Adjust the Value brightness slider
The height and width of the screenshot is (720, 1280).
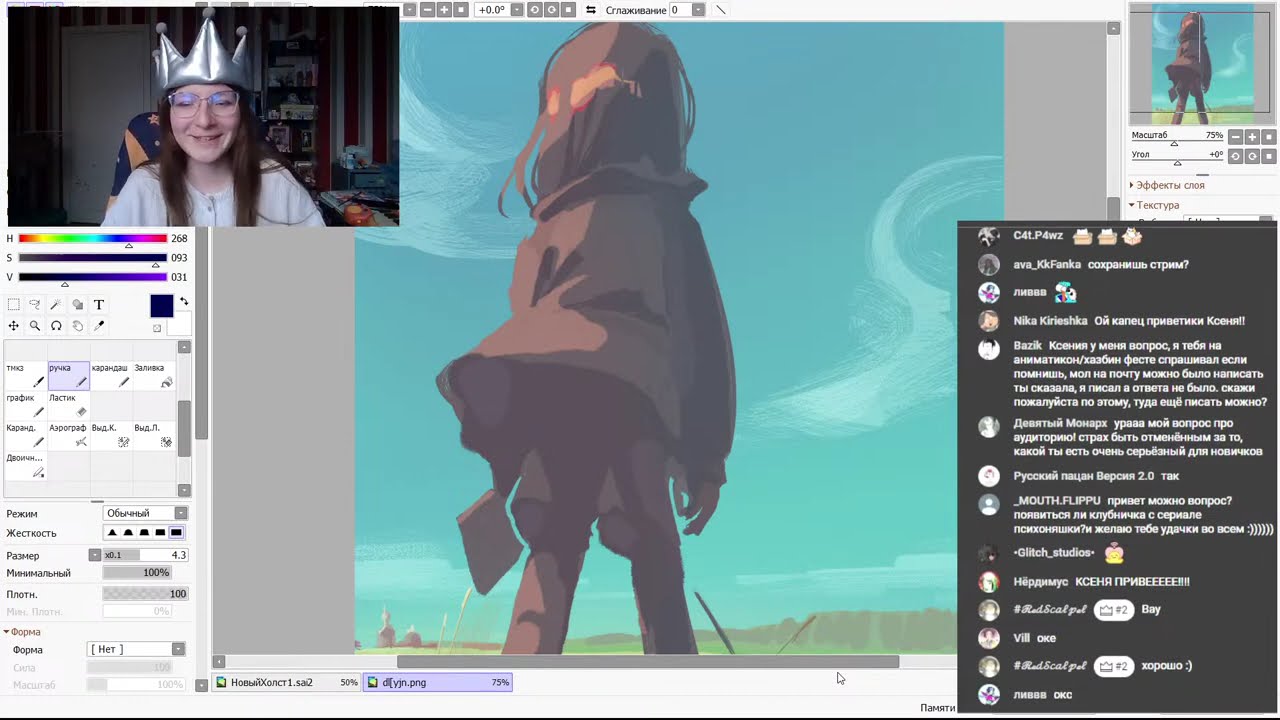pos(92,277)
